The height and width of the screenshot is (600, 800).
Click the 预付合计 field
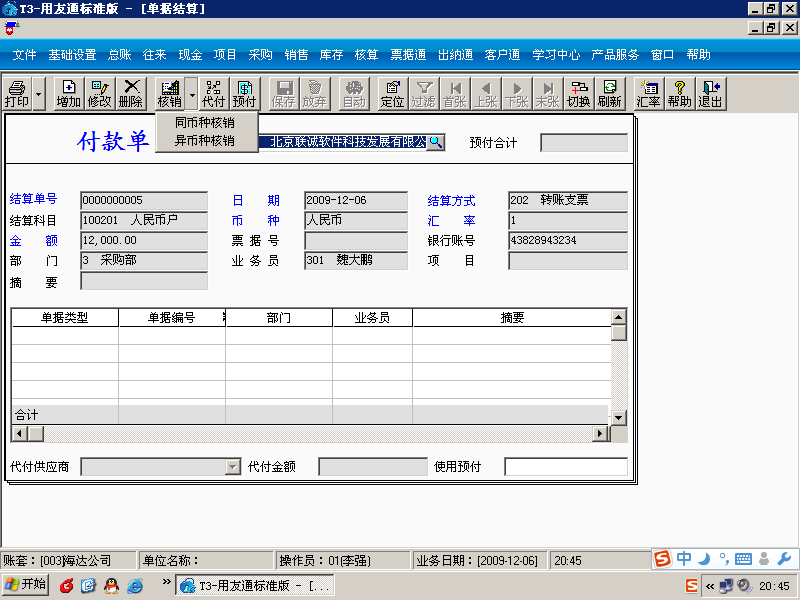tap(584, 143)
